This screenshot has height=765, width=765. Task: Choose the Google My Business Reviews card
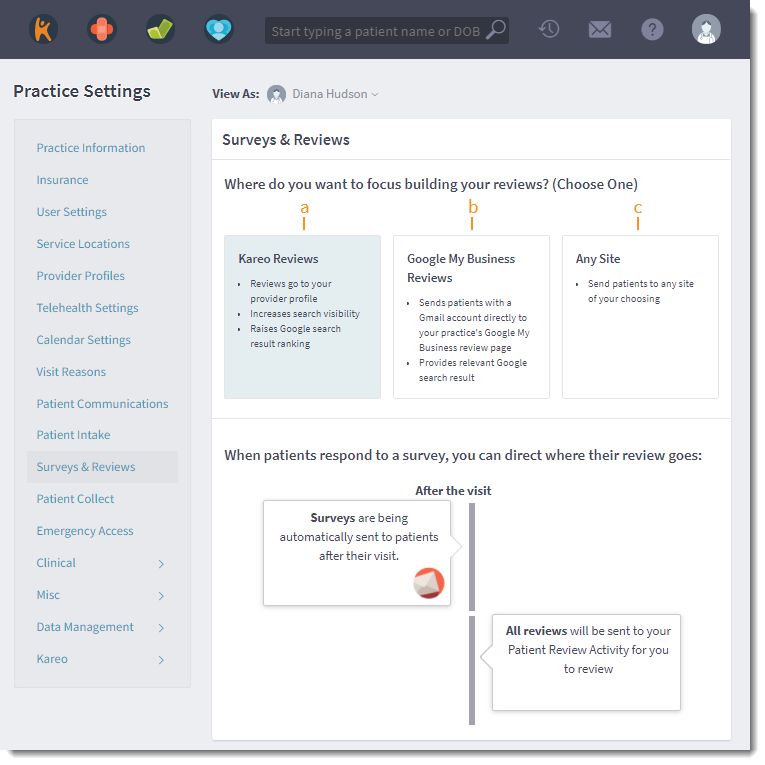tap(471, 317)
